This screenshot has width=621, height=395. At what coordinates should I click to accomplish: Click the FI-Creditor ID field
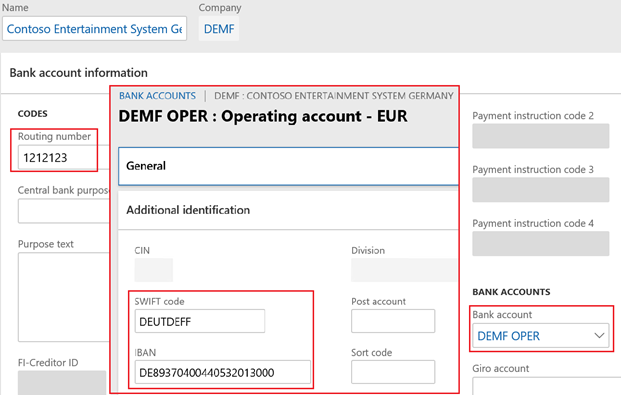62,383
